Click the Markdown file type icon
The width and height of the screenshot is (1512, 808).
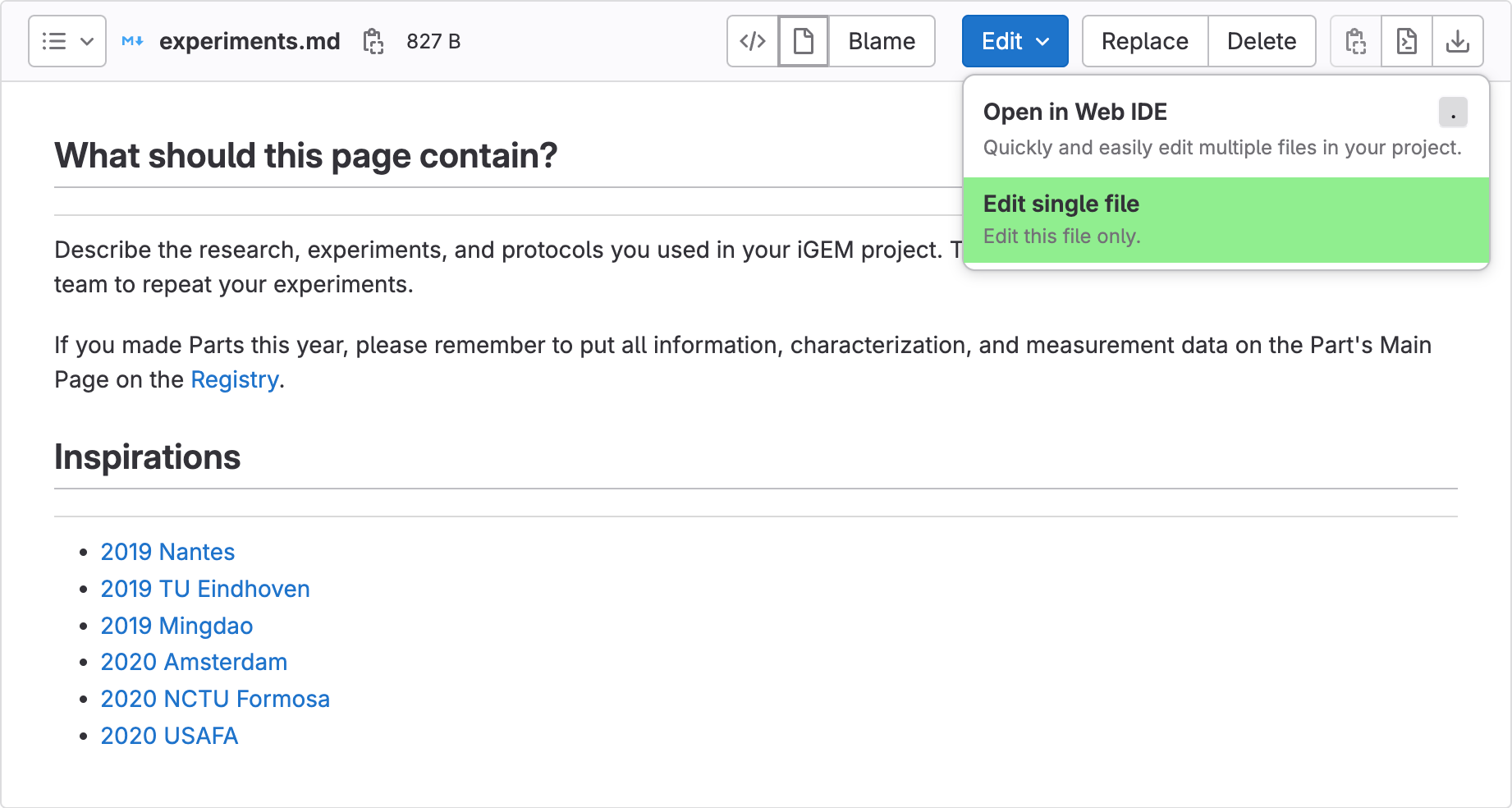(132, 41)
